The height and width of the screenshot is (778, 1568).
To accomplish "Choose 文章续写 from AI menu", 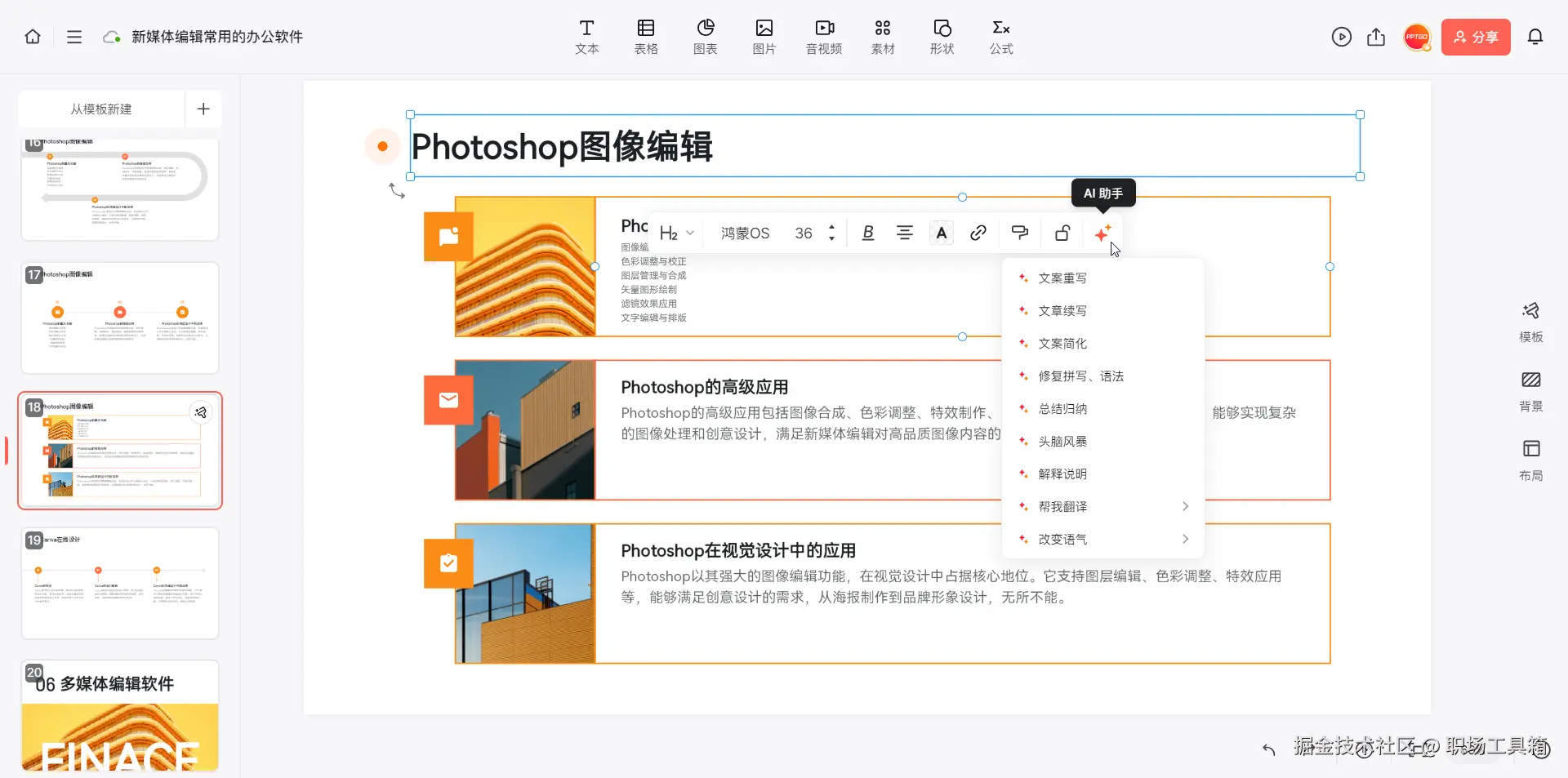I will click(1103, 311).
